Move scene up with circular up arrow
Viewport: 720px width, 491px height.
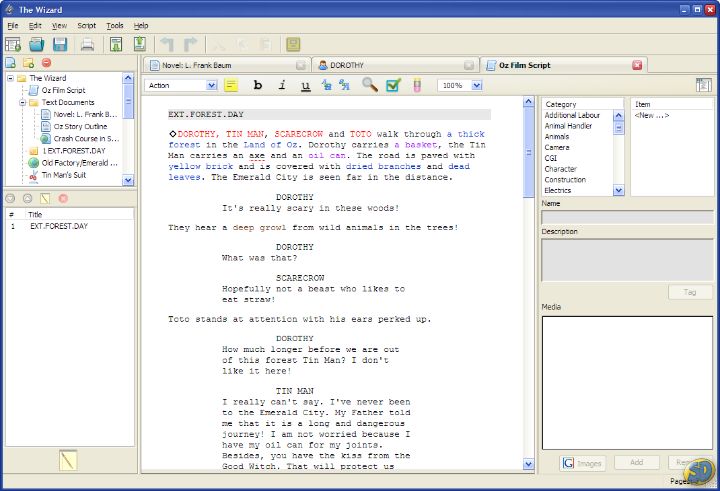[x=28, y=198]
